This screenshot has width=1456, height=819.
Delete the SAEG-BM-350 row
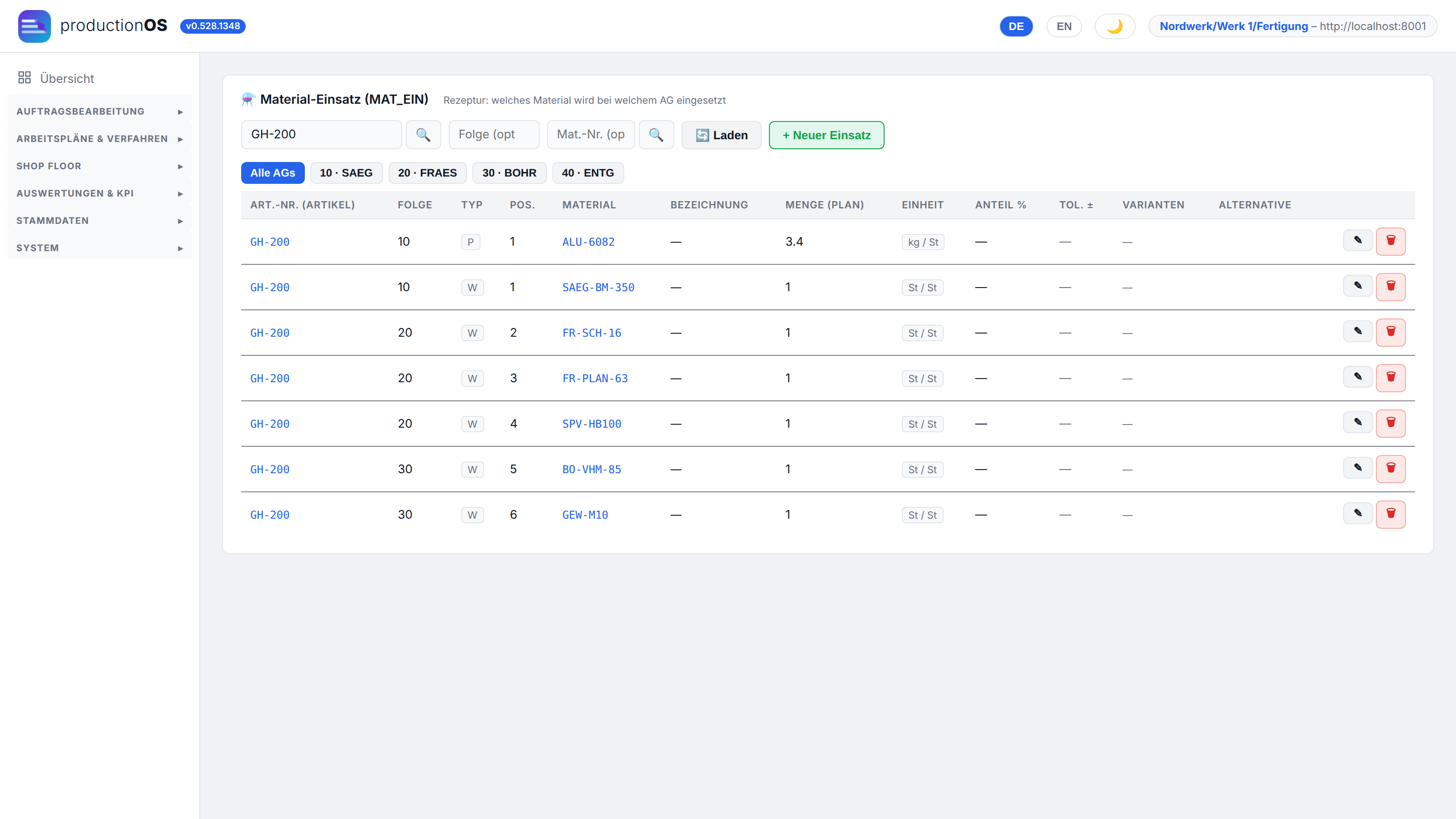click(1390, 287)
